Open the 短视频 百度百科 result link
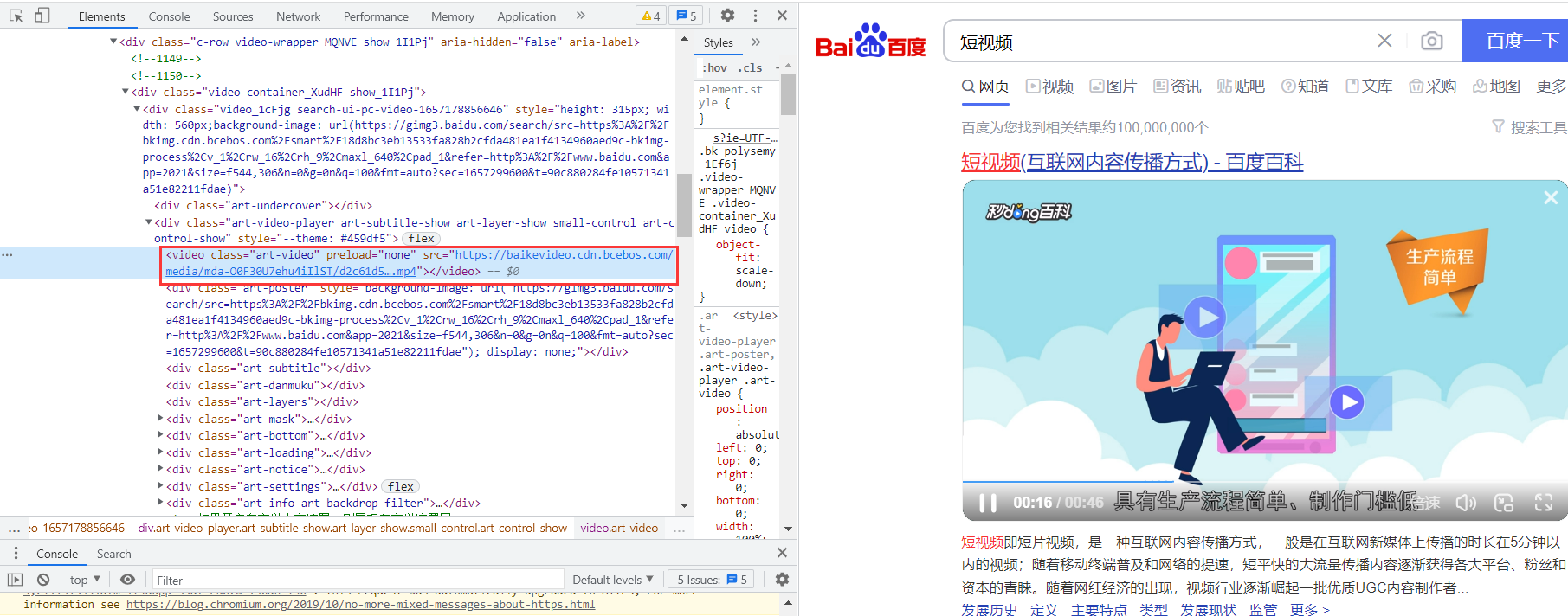Image resolution: width=1568 pixels, height=616 pixels. 1132,162
